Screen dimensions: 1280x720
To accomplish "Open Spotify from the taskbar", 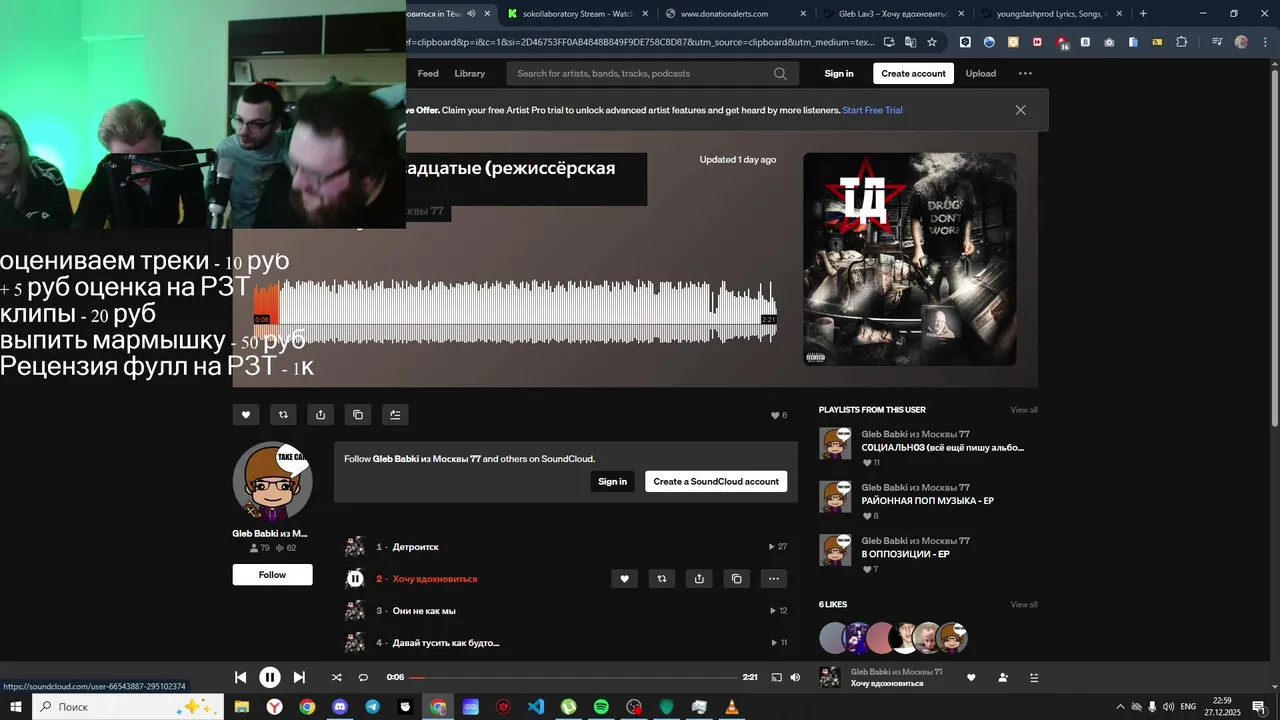I will 601,707.
